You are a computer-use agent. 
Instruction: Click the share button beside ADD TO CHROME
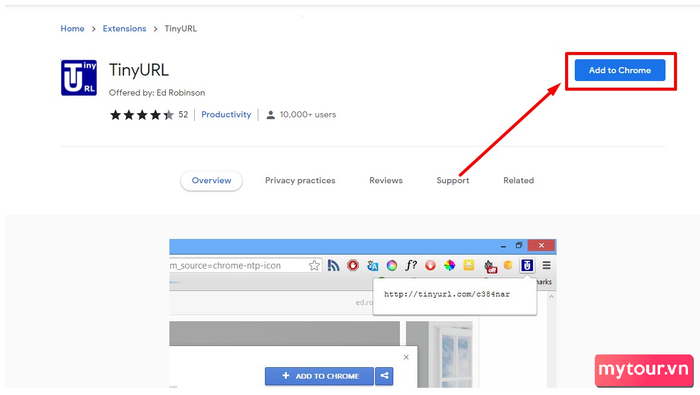pyautogui.click(x=384, y=376)
